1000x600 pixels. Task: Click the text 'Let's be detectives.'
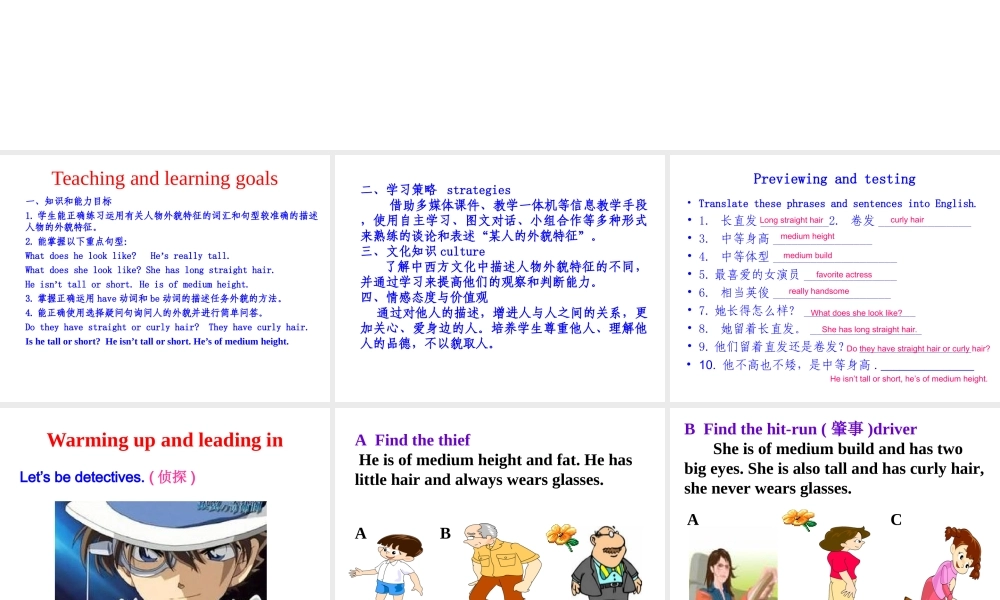82,477
